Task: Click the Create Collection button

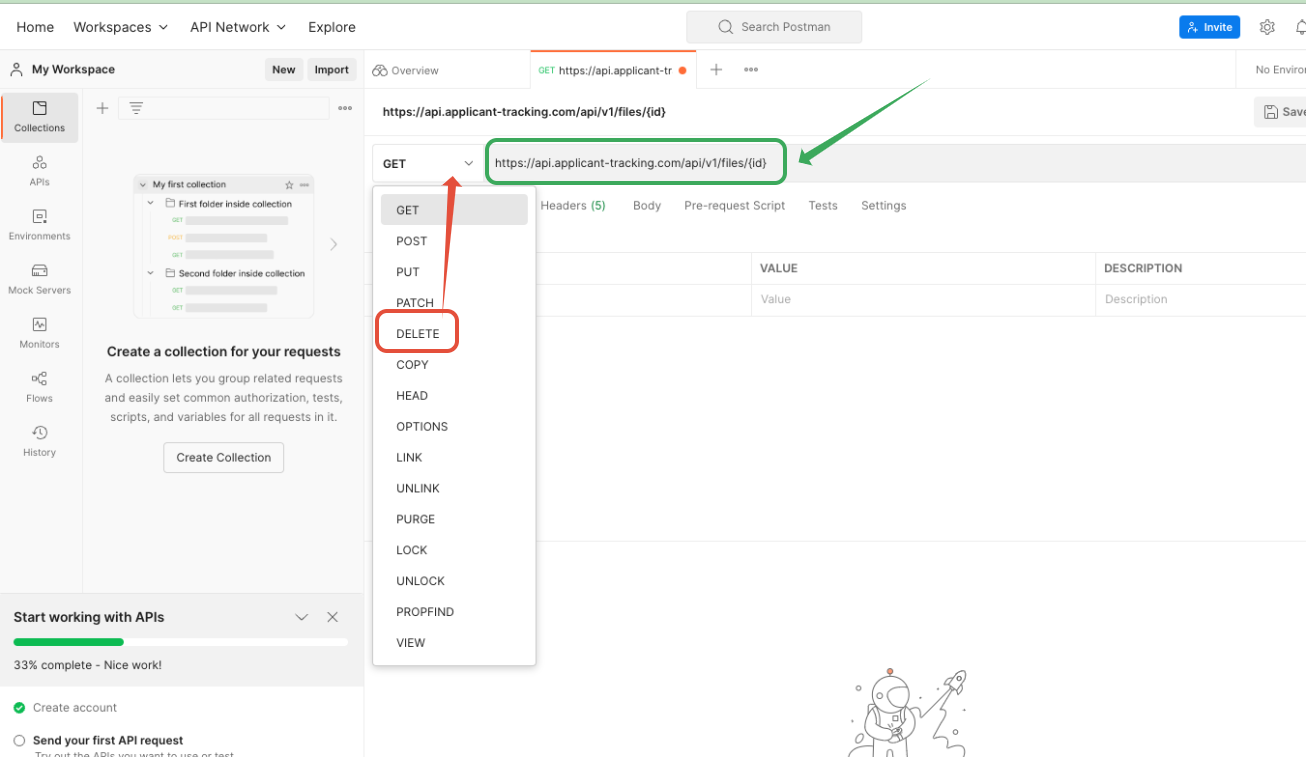Action: 224,457
